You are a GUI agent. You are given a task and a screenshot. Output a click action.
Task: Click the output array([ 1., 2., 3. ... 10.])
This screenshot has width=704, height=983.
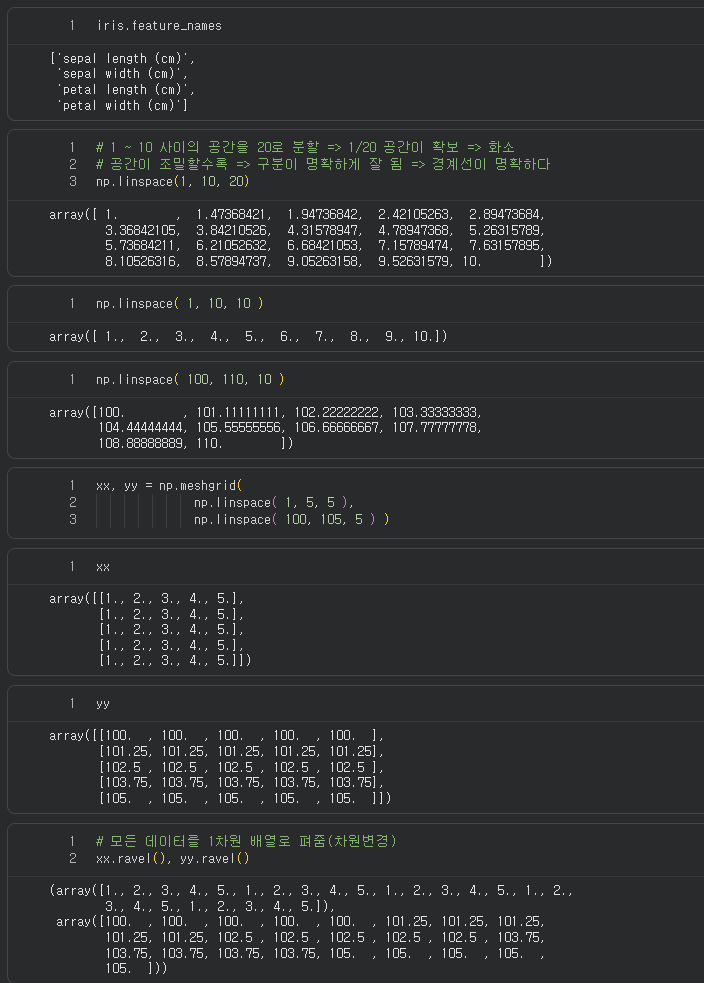(248, 337)
